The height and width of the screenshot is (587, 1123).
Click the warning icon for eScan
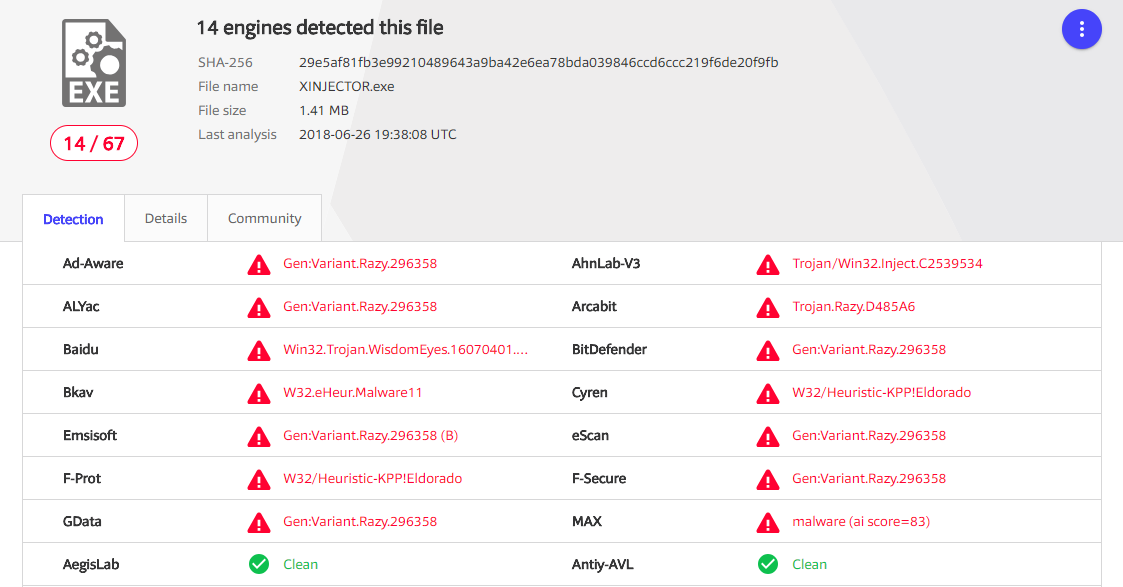tap(768, 437)
